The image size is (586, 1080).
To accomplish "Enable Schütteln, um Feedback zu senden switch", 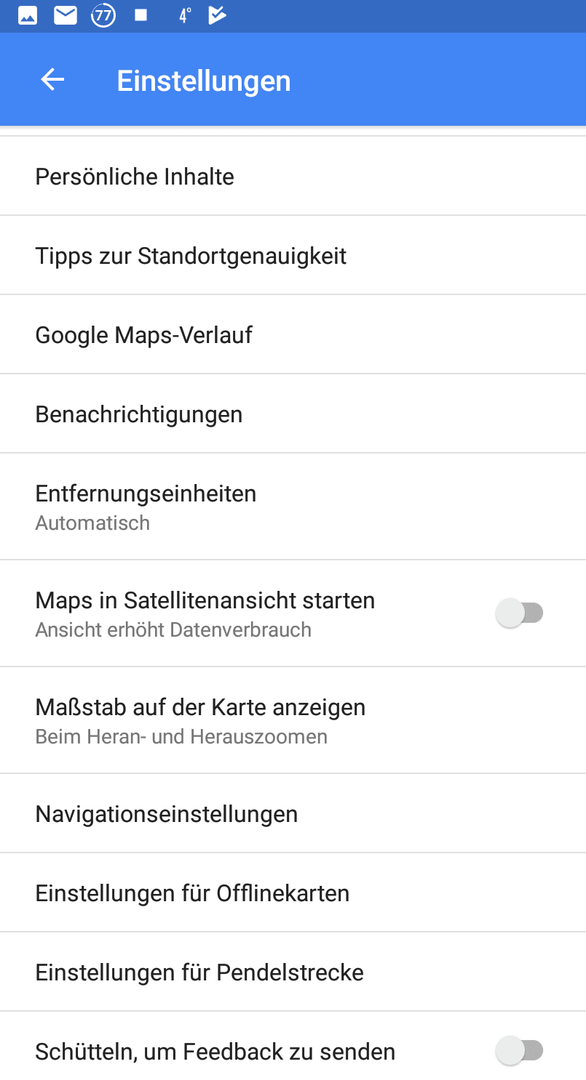I will (520, 1051).
